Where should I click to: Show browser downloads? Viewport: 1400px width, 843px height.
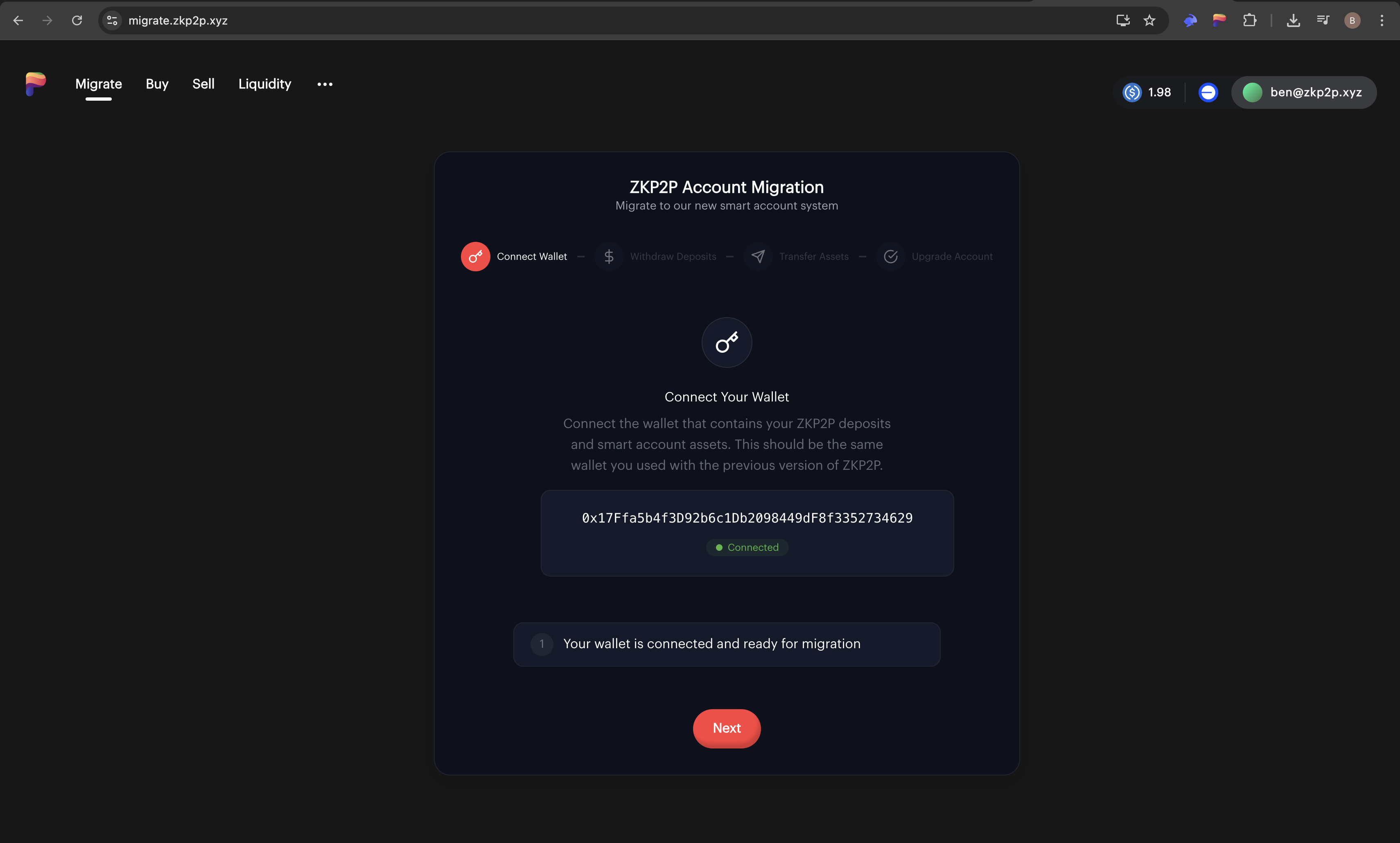click(1293, 20)
